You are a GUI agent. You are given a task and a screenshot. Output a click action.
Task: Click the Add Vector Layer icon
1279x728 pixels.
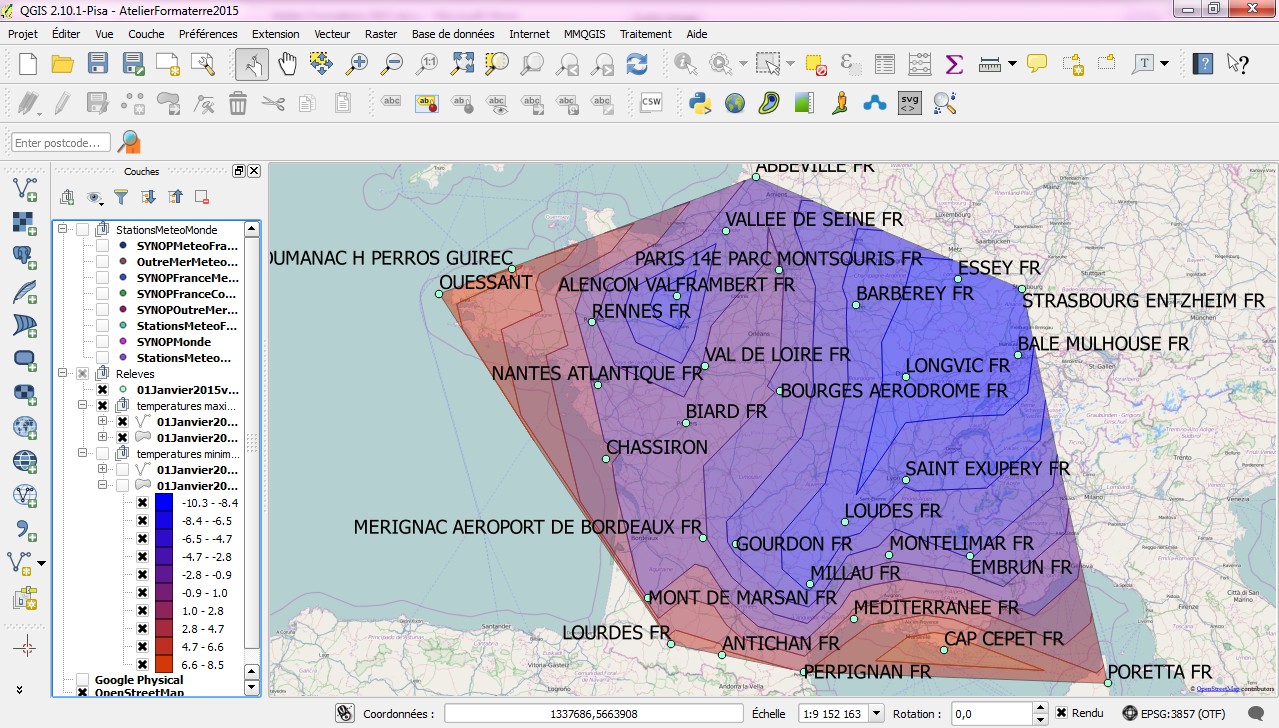pyautogui.click(x=25, y=188)
